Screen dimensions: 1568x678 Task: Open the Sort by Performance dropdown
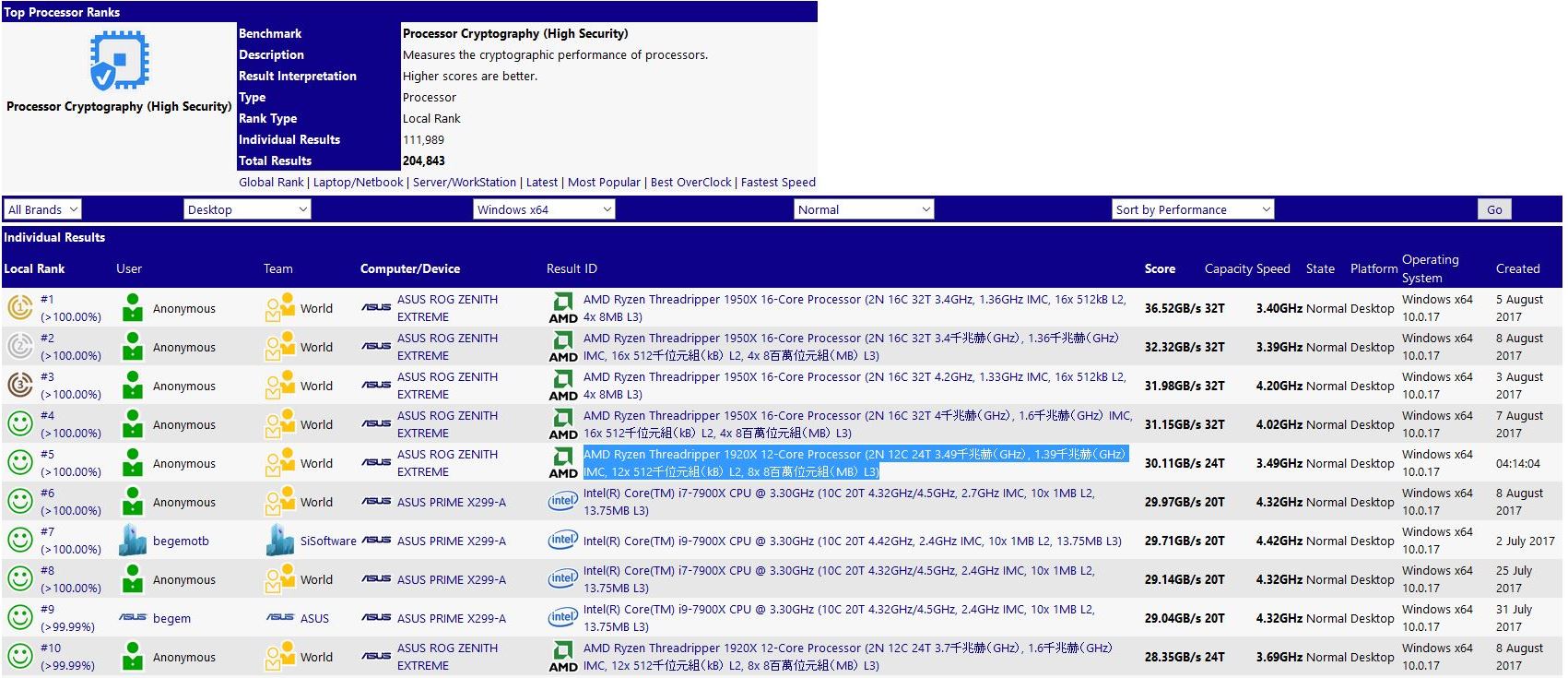[x=1193, y=209]
